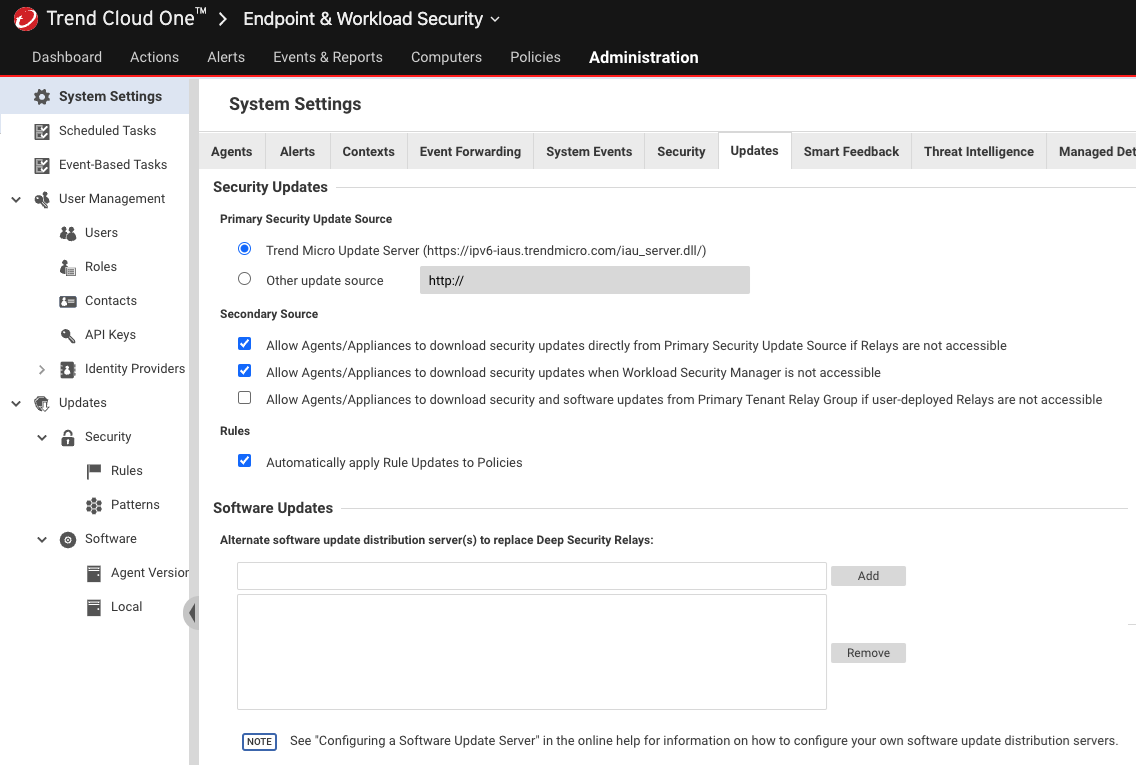This screenshot has height=765, width=1136.
Task: Expand the Identity Providers node
Action: (x=42, y=369)
